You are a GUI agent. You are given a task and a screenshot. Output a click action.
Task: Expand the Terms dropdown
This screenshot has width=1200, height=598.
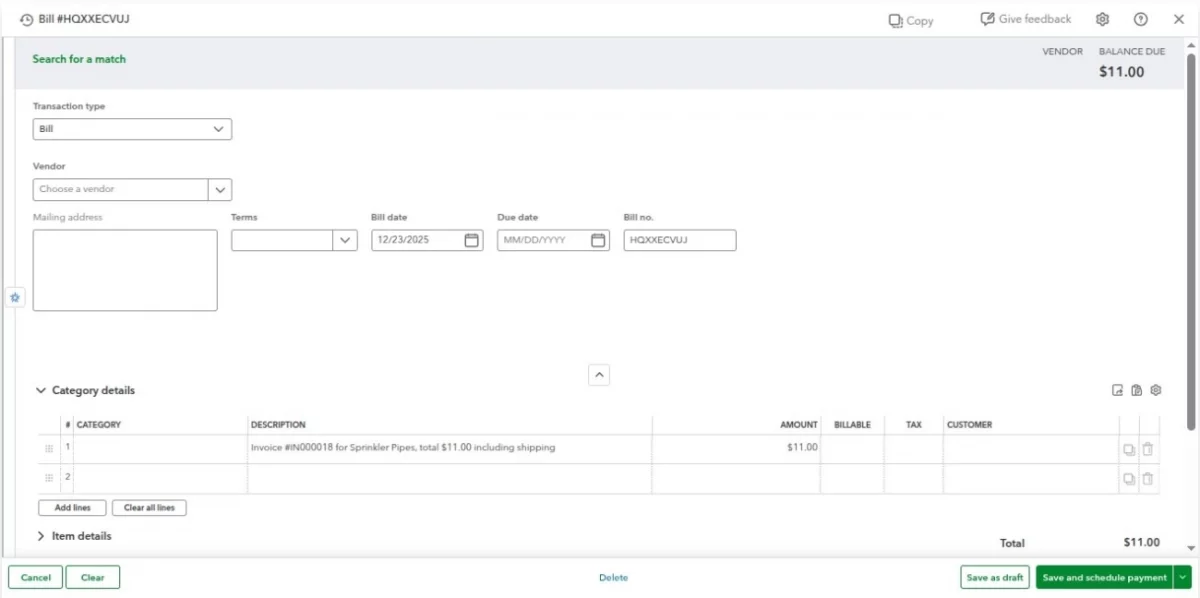pyautogui.click(x=345, y=240)
